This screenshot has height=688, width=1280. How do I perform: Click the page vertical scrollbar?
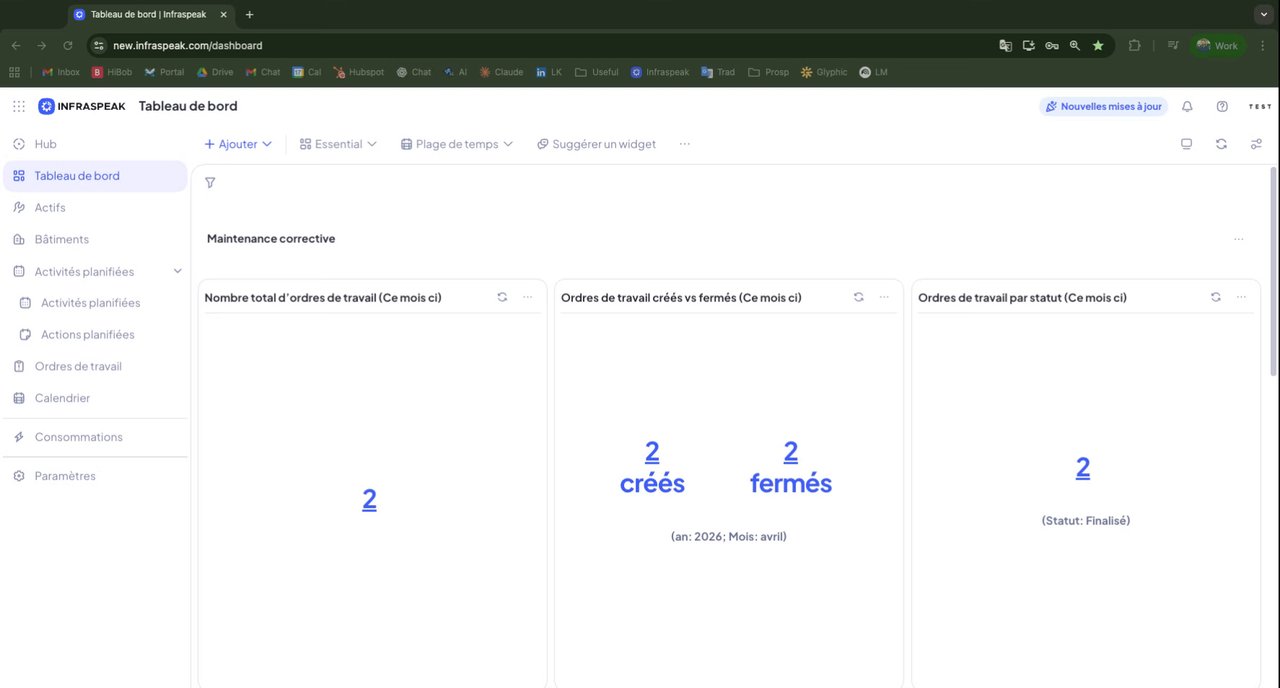coord(1273,270)
